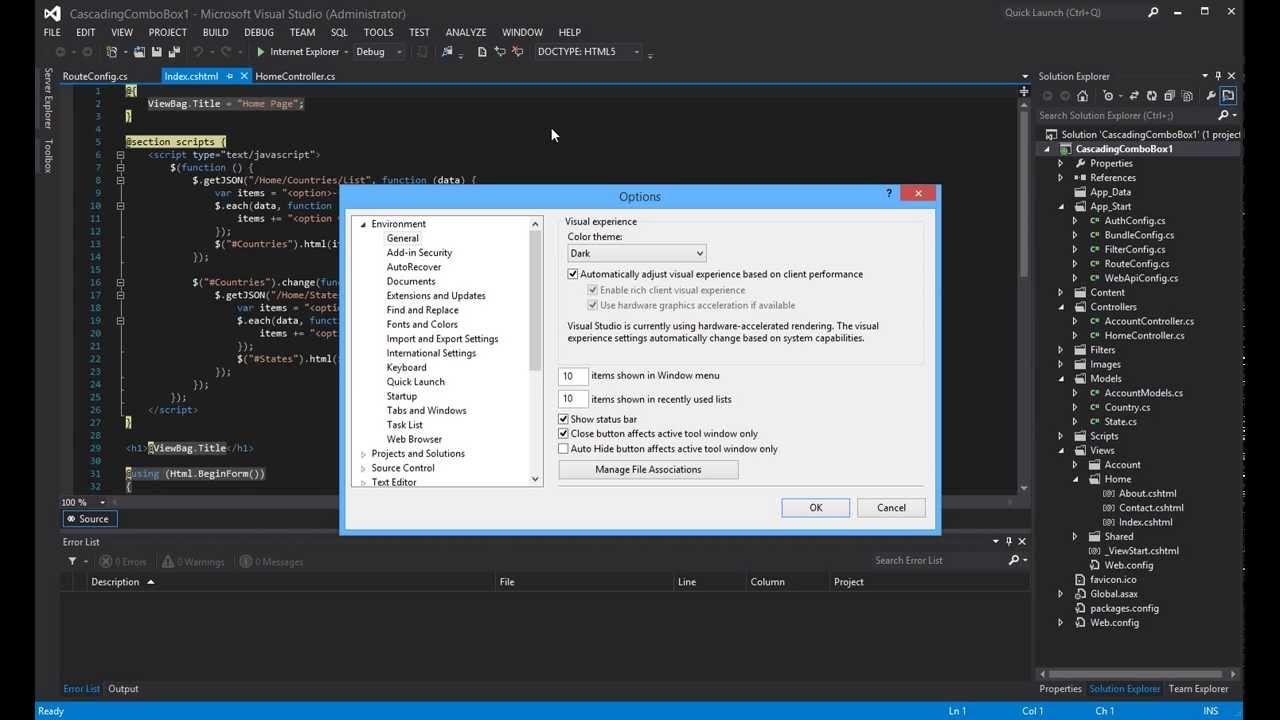Image resolution: width=1280 pixels, height=720 pixels.
Task: Click the Quick Launch search icon
Action: tap(1153, 13)
